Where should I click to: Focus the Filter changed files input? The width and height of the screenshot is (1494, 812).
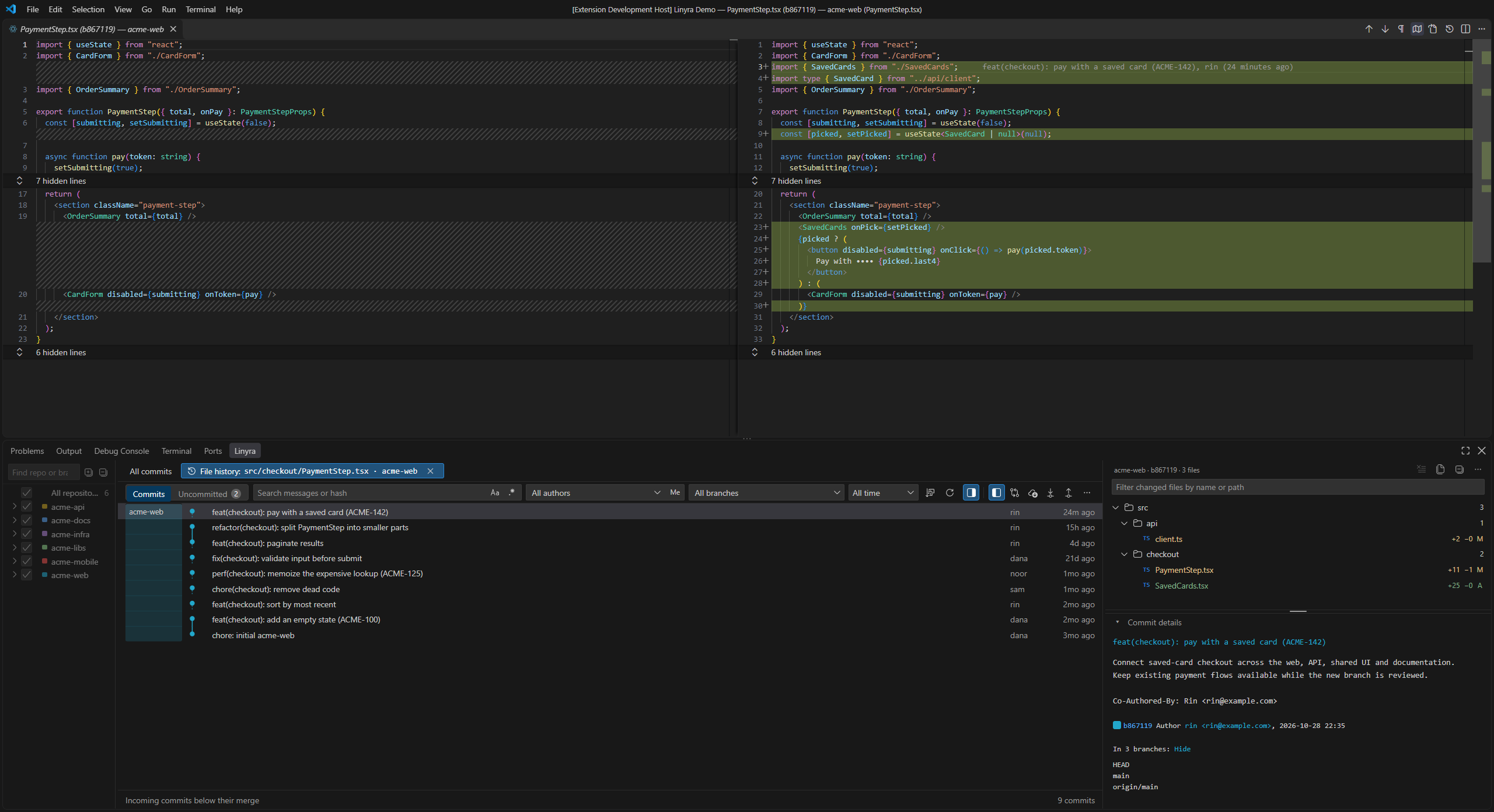point(1297,488)
